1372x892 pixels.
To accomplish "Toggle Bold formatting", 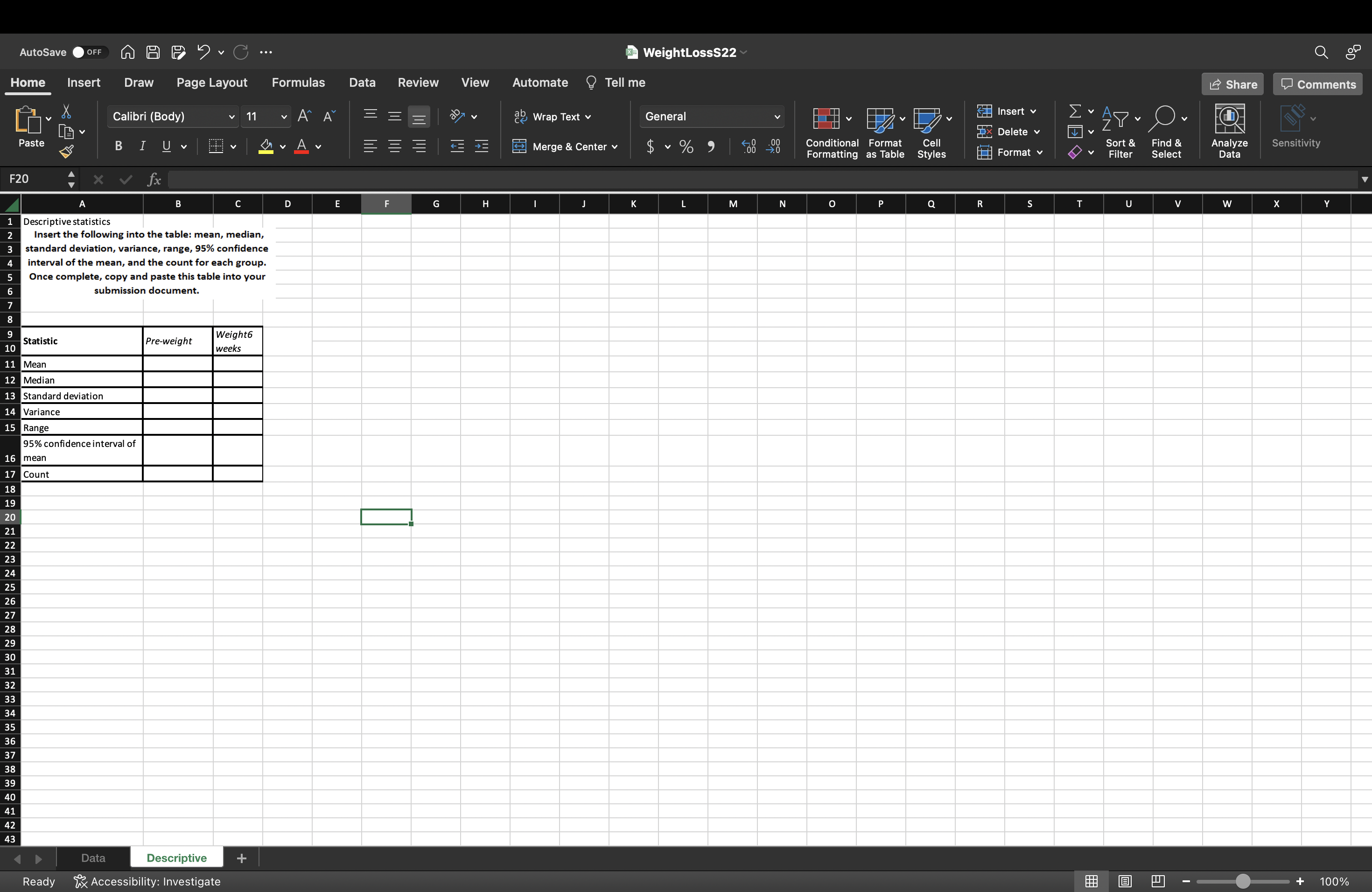I will point(118,146).
